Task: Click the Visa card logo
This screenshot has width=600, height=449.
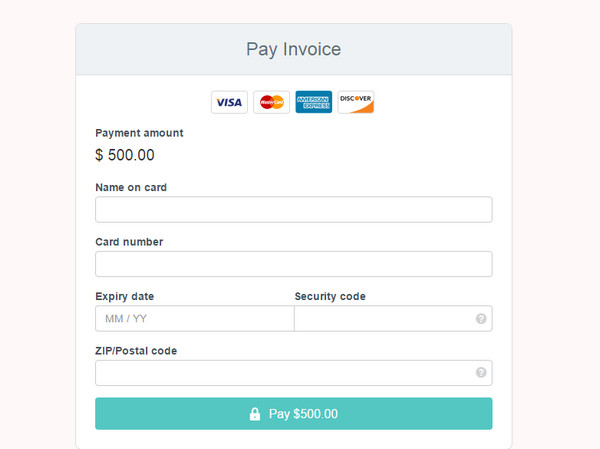Action: click(229, 102)
